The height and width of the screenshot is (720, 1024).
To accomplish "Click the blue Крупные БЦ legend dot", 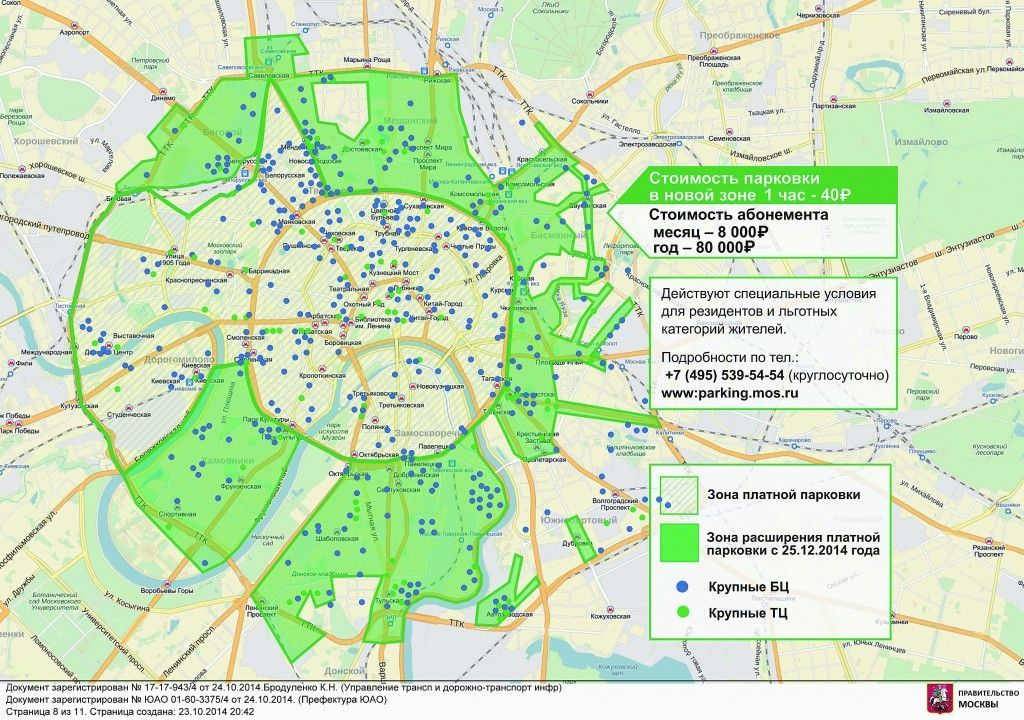I will 681,583.
